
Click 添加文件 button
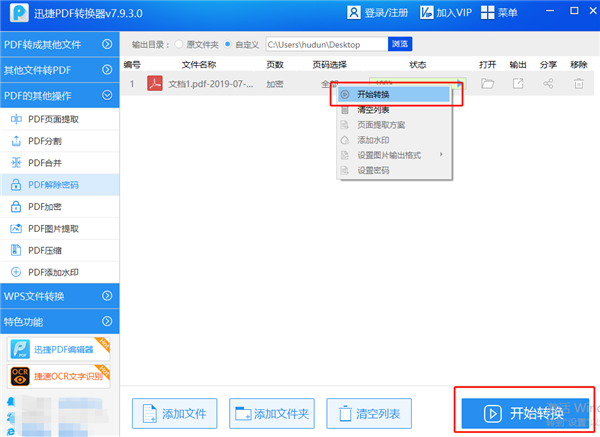(x=174, y=413)
